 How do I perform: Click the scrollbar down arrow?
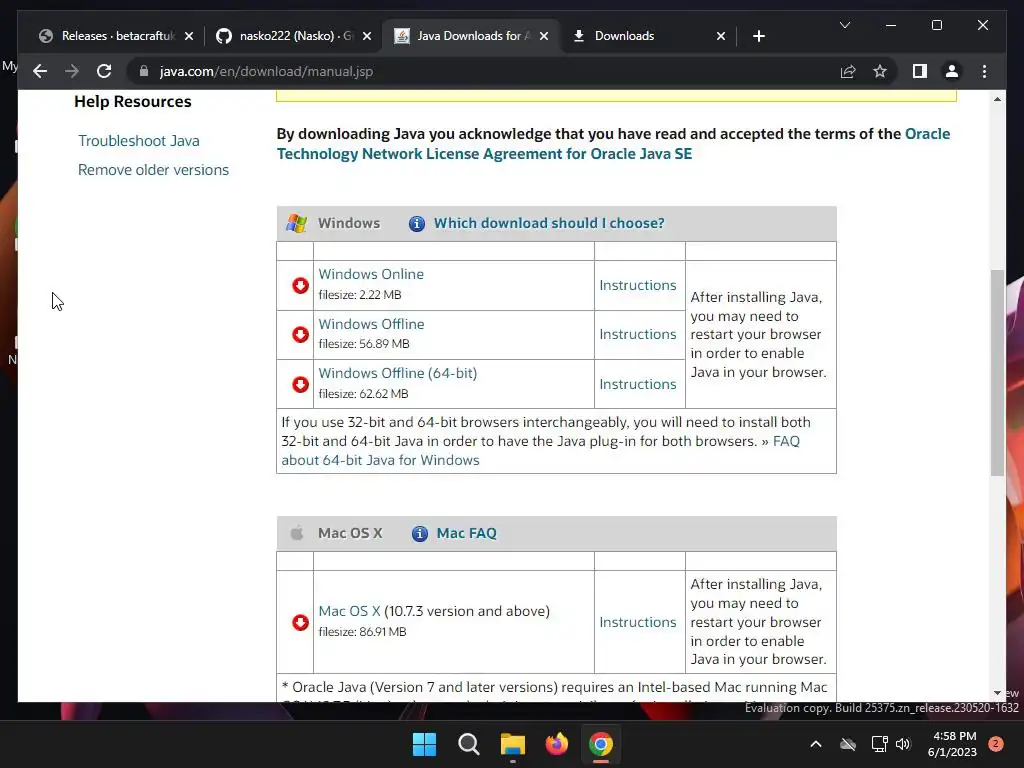pyautogui.click(x=997, y=693)
